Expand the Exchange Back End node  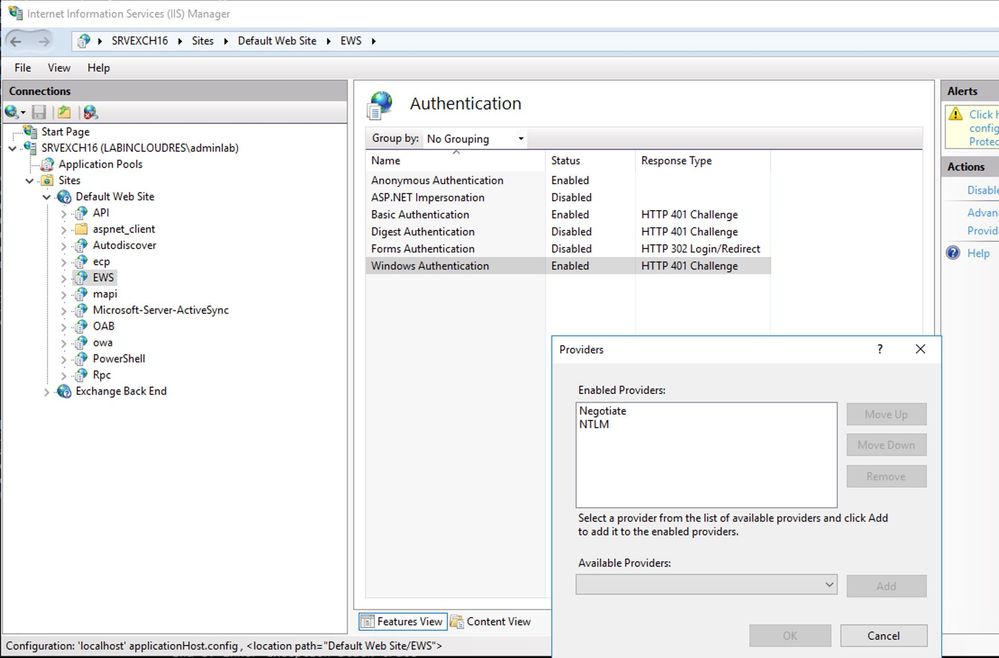[x=47, y=392]
